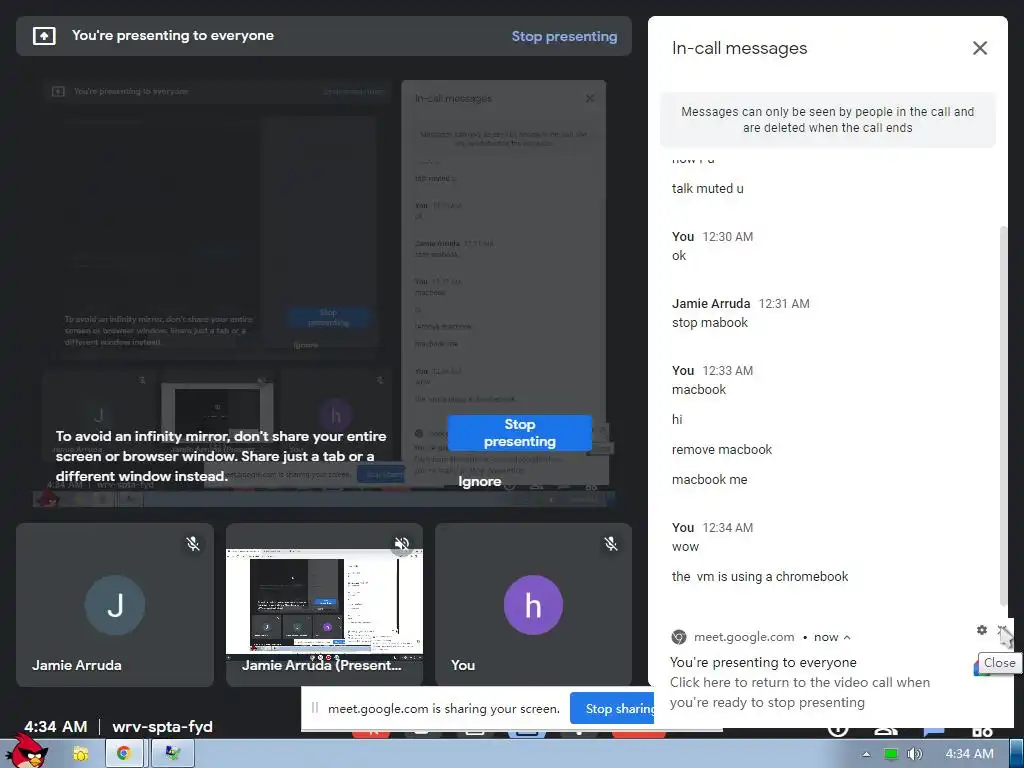Viewport: 1024px width, 768px height.
Task: Click the message 'talk muted u'
Action: pos(707,189)
